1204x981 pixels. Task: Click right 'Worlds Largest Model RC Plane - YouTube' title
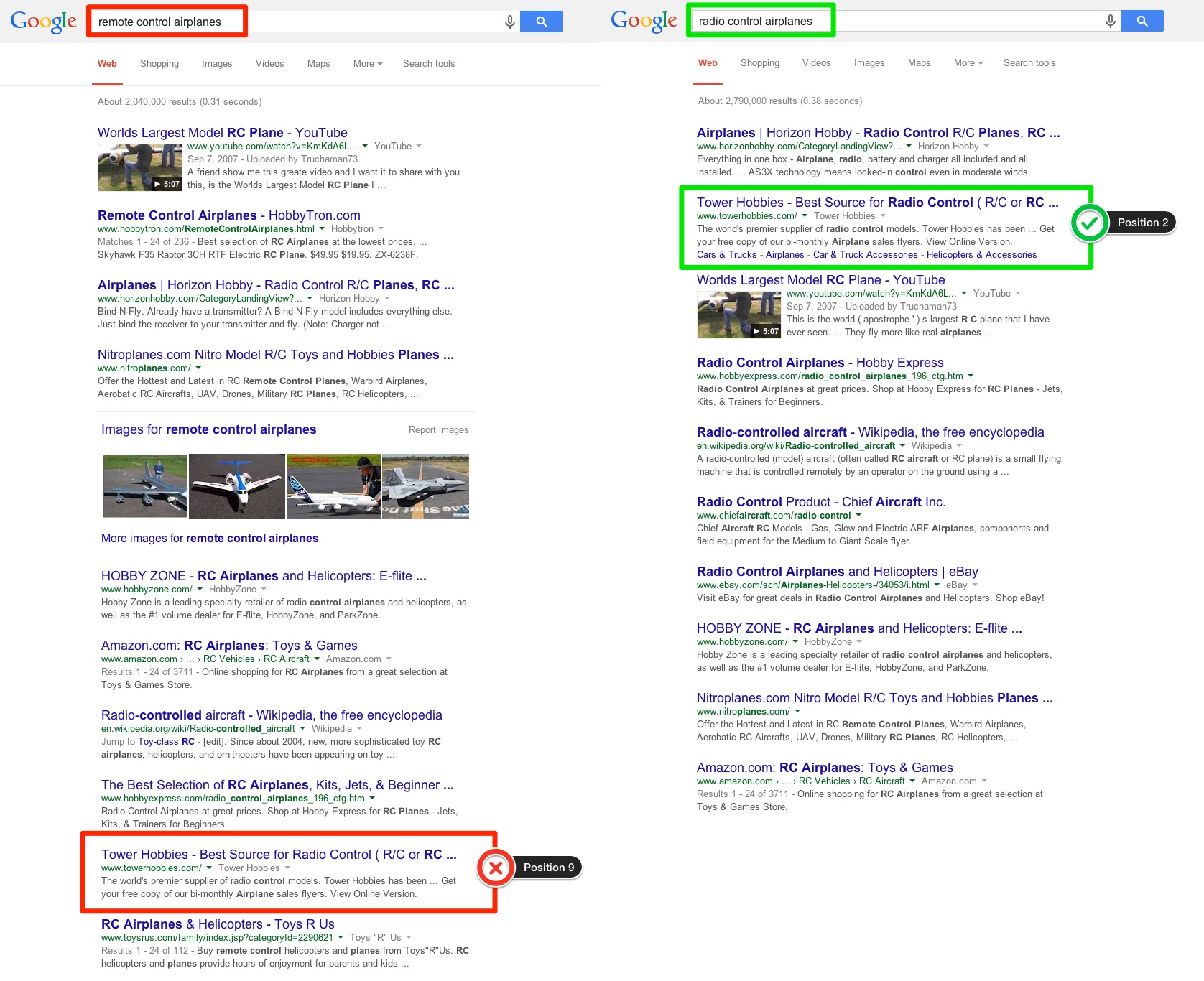[820, 280]
